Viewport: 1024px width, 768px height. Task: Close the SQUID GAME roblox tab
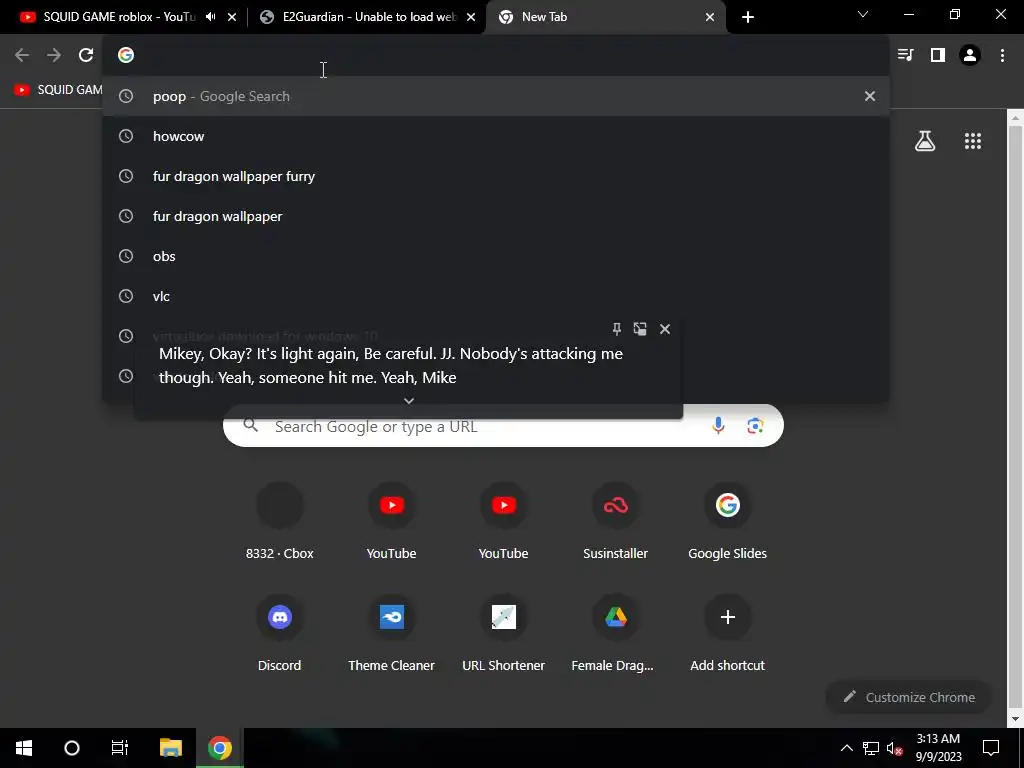[x=232, y=17]
